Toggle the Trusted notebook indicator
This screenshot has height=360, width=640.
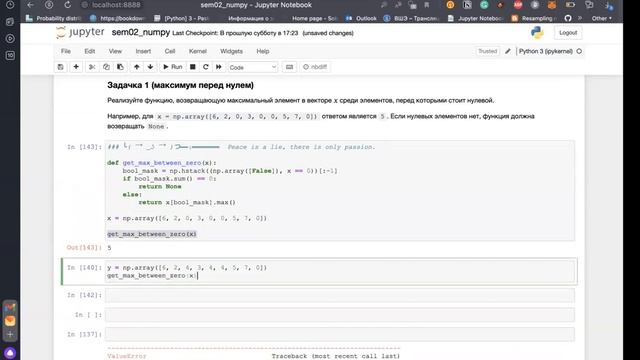(x=487, y=51)
